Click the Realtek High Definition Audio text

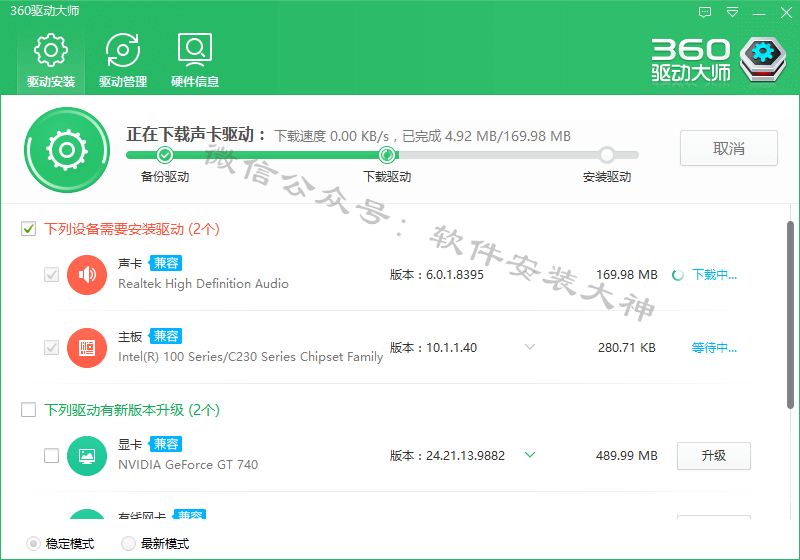tap(203, 284)
